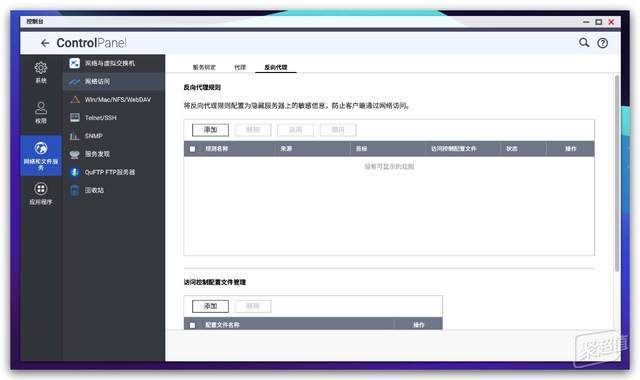The image size is (640, 380).
Task: Sort by 访问控制配置文件 column header
Action: tap(453, 149)
